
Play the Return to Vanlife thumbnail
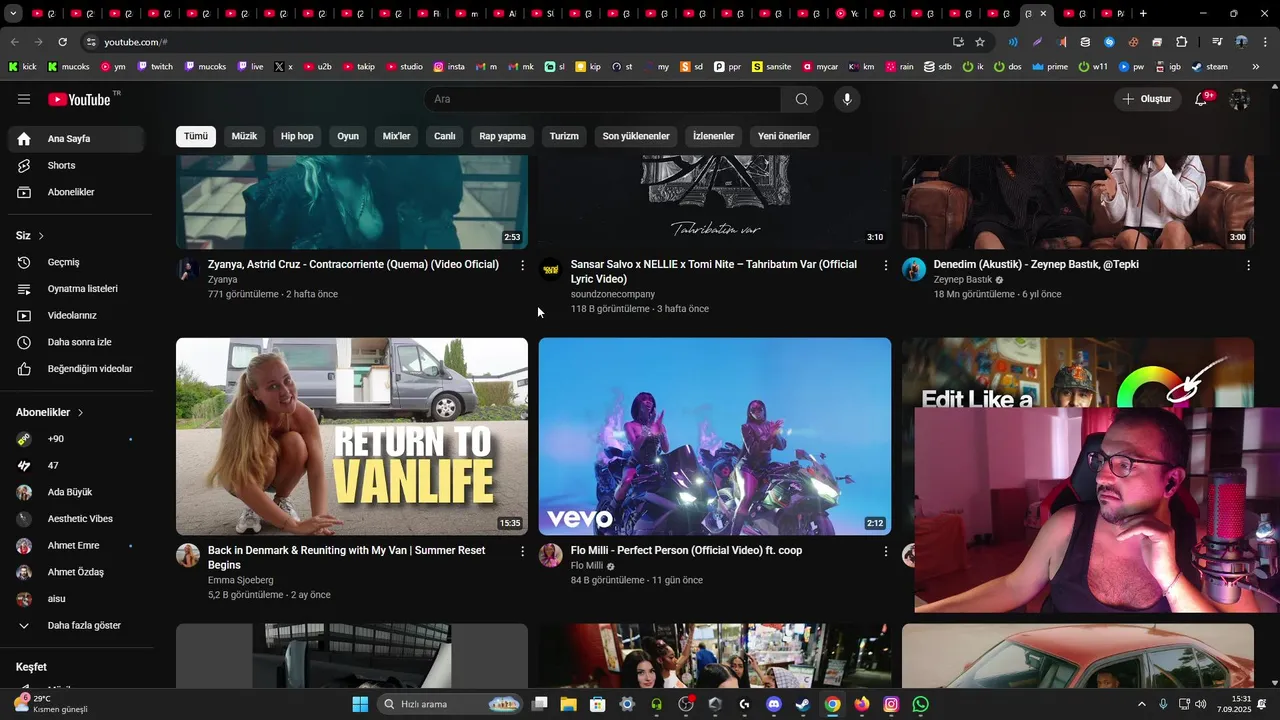point(352,436)
